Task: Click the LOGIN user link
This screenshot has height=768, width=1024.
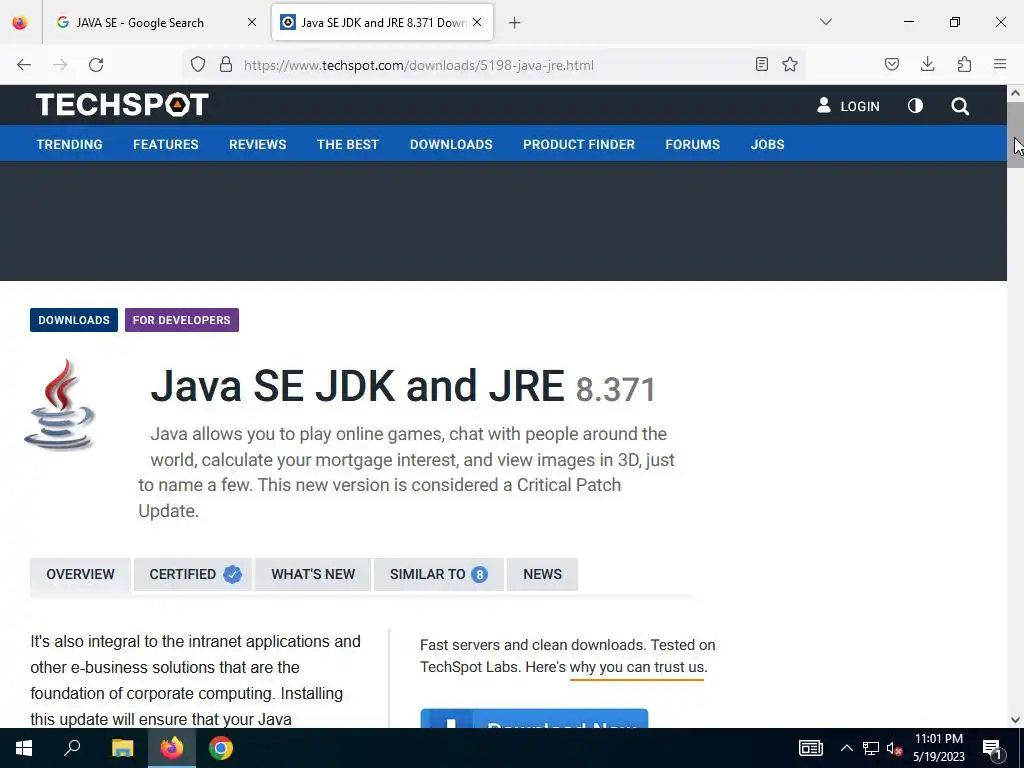Action: tap(848, 106)
